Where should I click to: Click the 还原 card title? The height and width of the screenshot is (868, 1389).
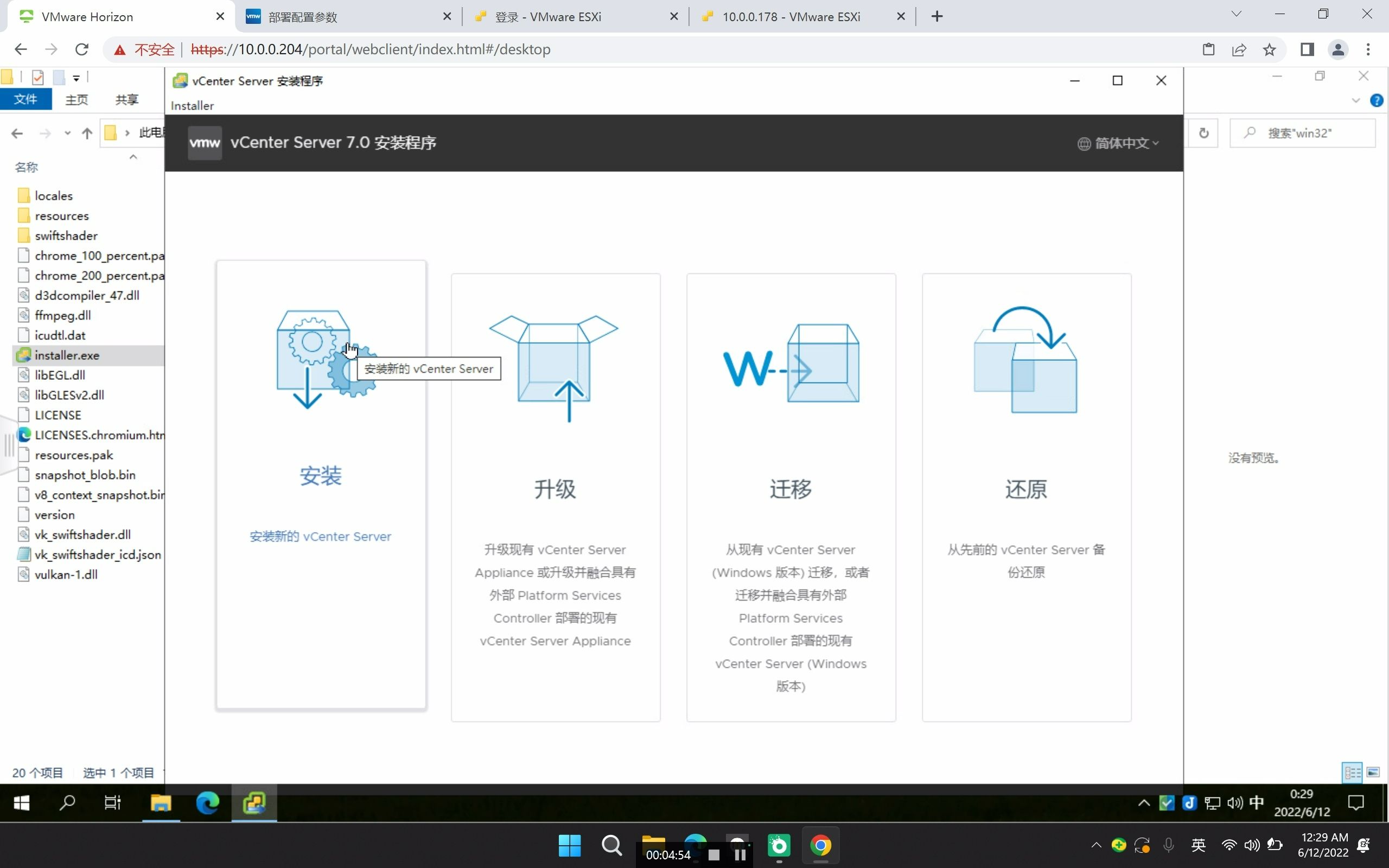click(1026, 489)
